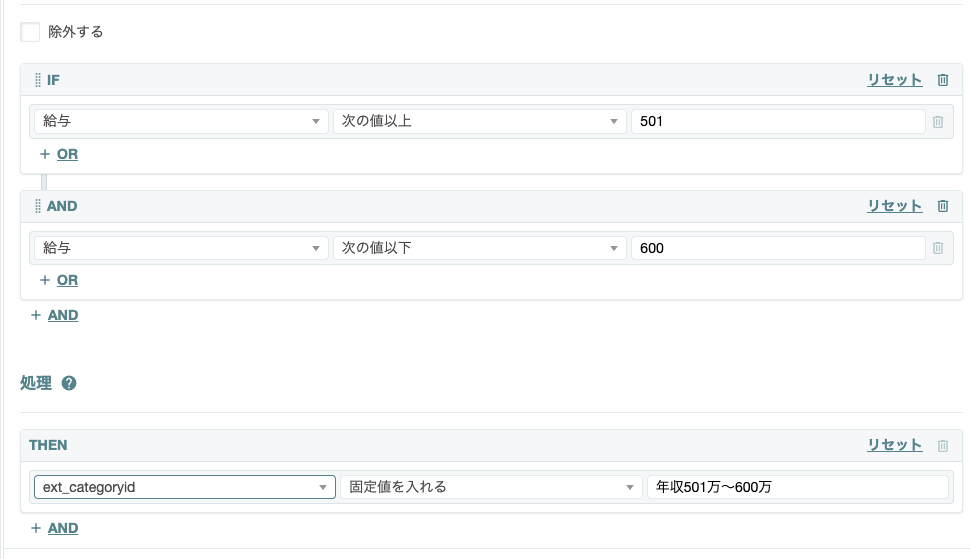The width and height of the screenshot is (970, 559).
Task: Open the 固定値を入れる action dropdown
Action: click(491, 487)
